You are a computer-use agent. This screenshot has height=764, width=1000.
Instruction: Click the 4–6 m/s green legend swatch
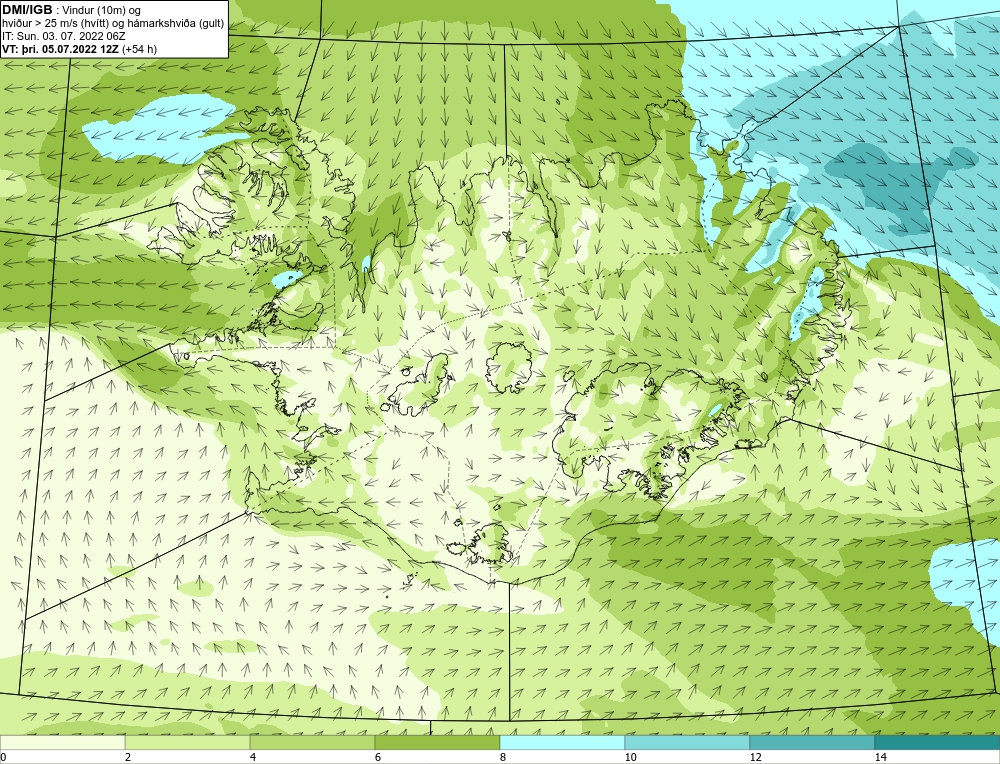click(x=312, y=742)
